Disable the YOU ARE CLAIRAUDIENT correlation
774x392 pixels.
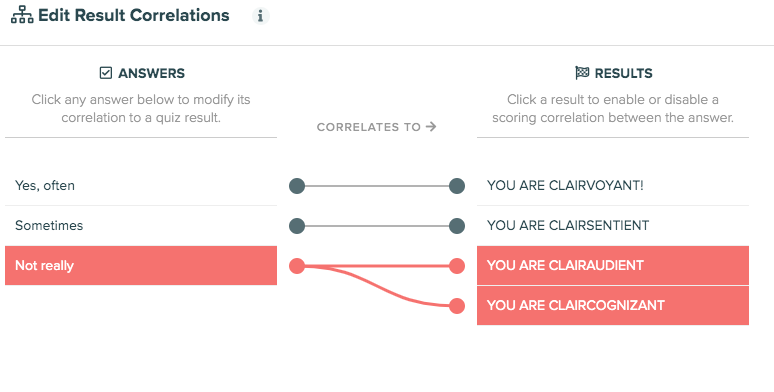pyautogui.click(x=613, y=266)
